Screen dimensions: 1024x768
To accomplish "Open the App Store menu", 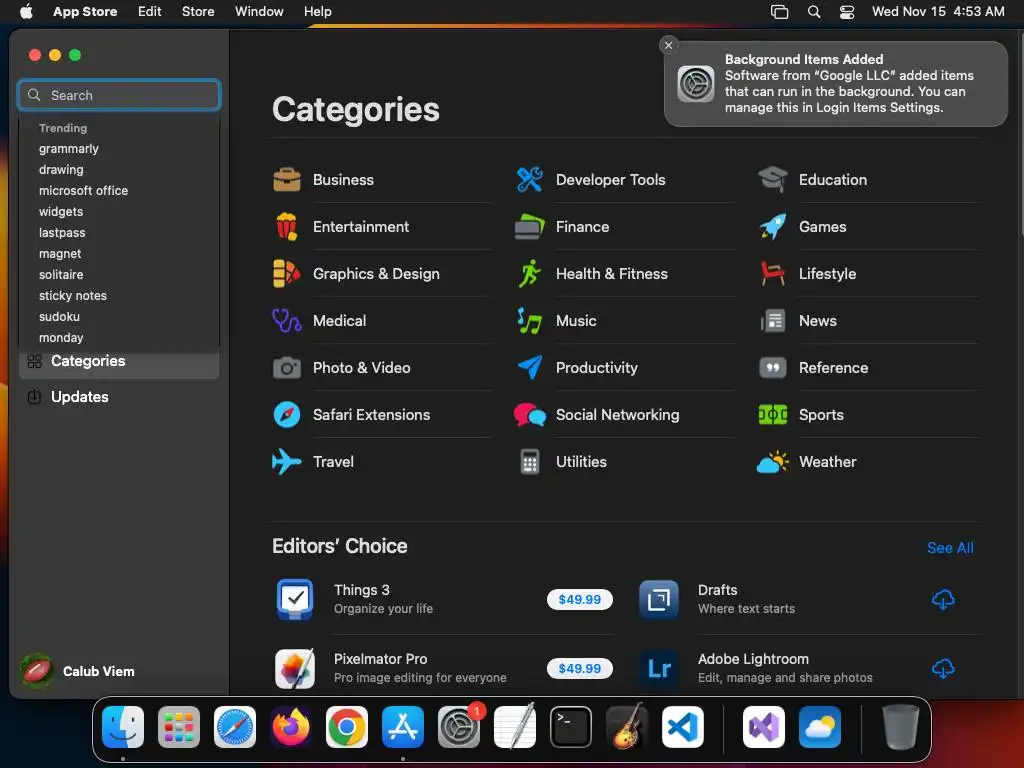I will 85,11.
